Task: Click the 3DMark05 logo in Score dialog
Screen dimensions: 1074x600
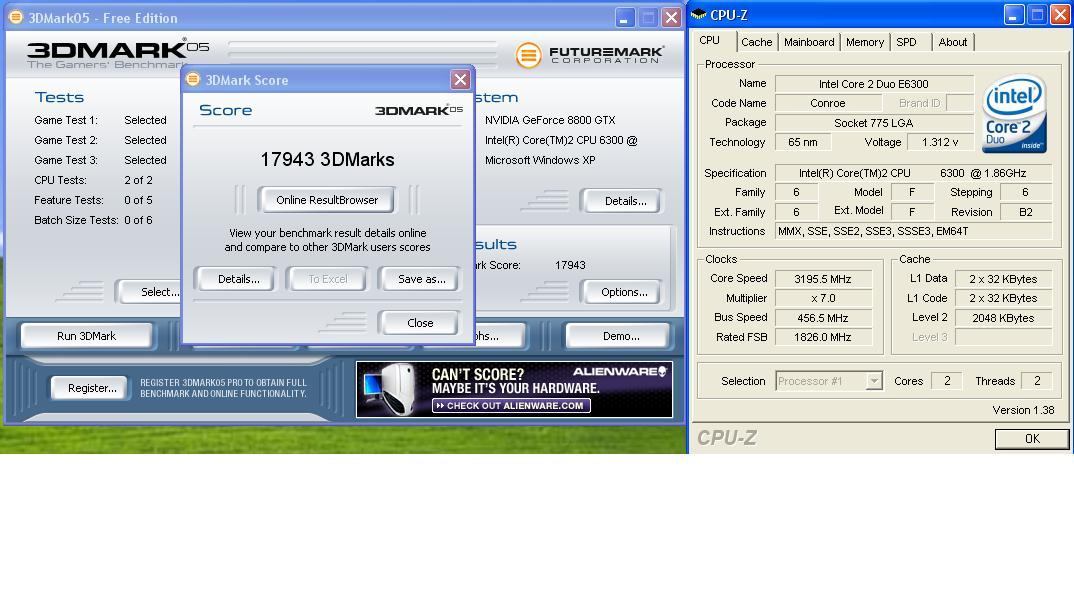Action: point(419,110)
